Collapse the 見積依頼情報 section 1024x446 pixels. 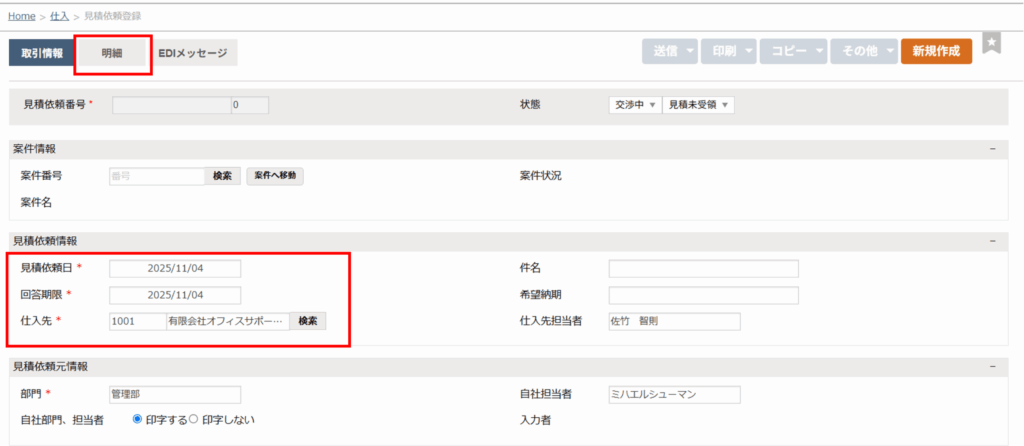992,241
